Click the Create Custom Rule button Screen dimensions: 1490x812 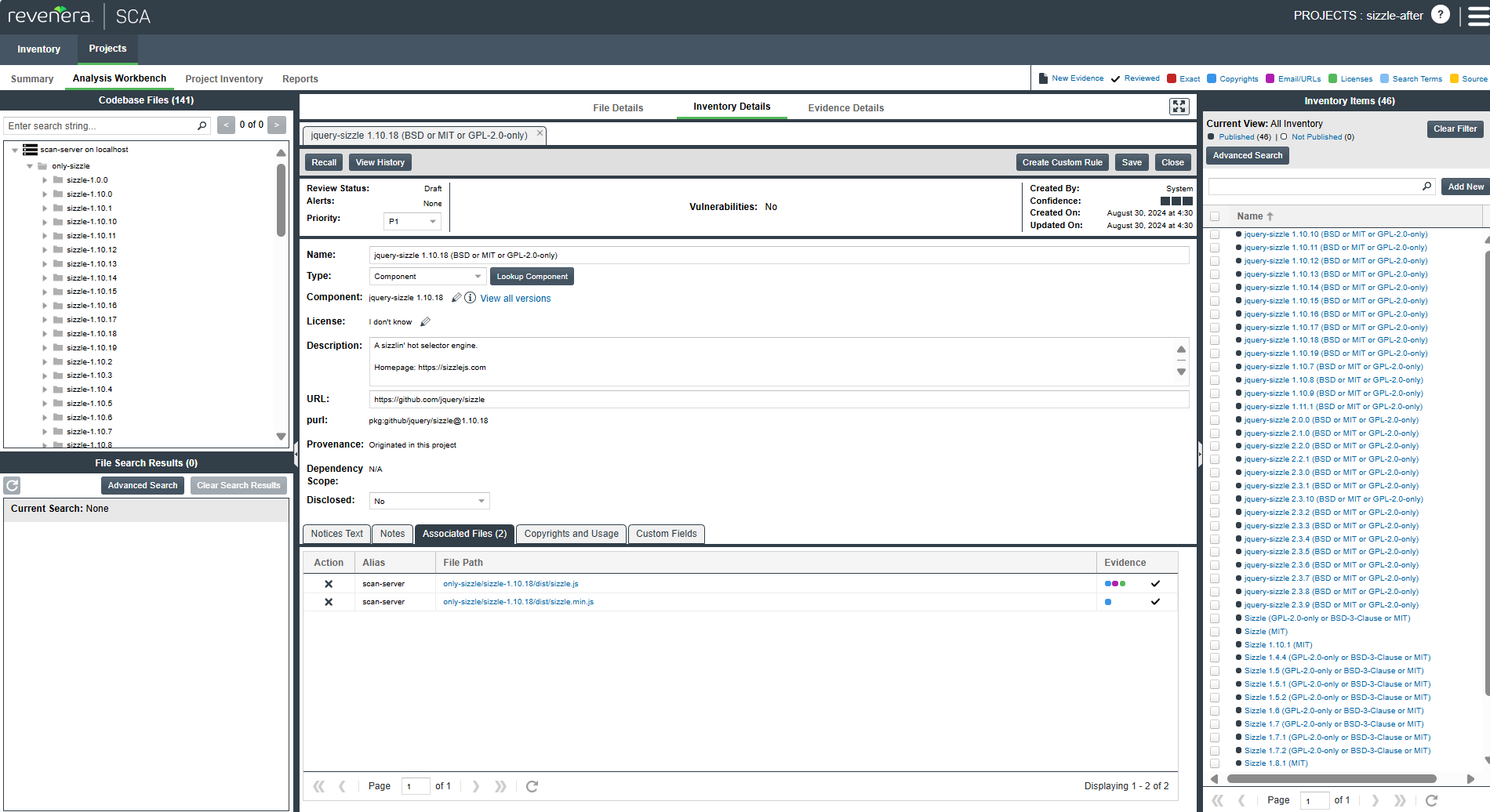(1062, 162)
